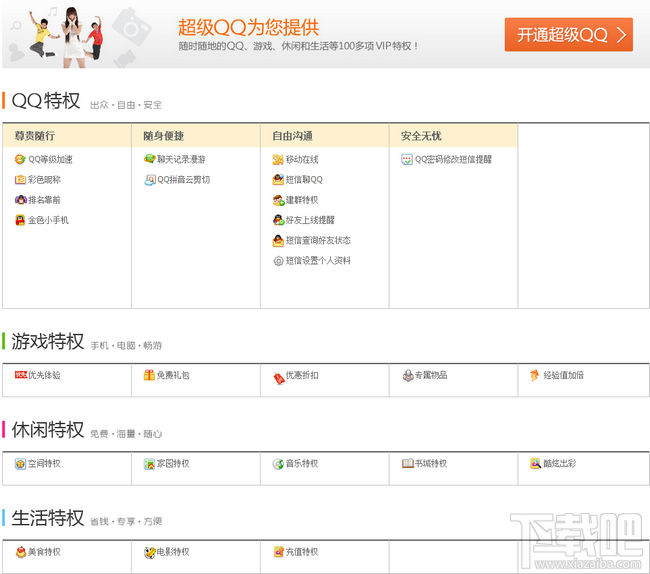Open the 充值特权 link
Screen dimensions: 650x574
(x=302, y=552)
